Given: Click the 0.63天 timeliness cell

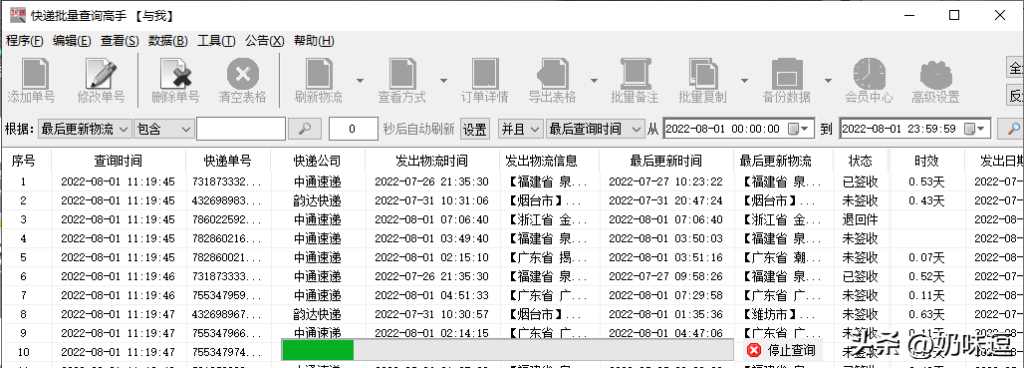Looking at the screenshot, I should (x=926, y=314).
